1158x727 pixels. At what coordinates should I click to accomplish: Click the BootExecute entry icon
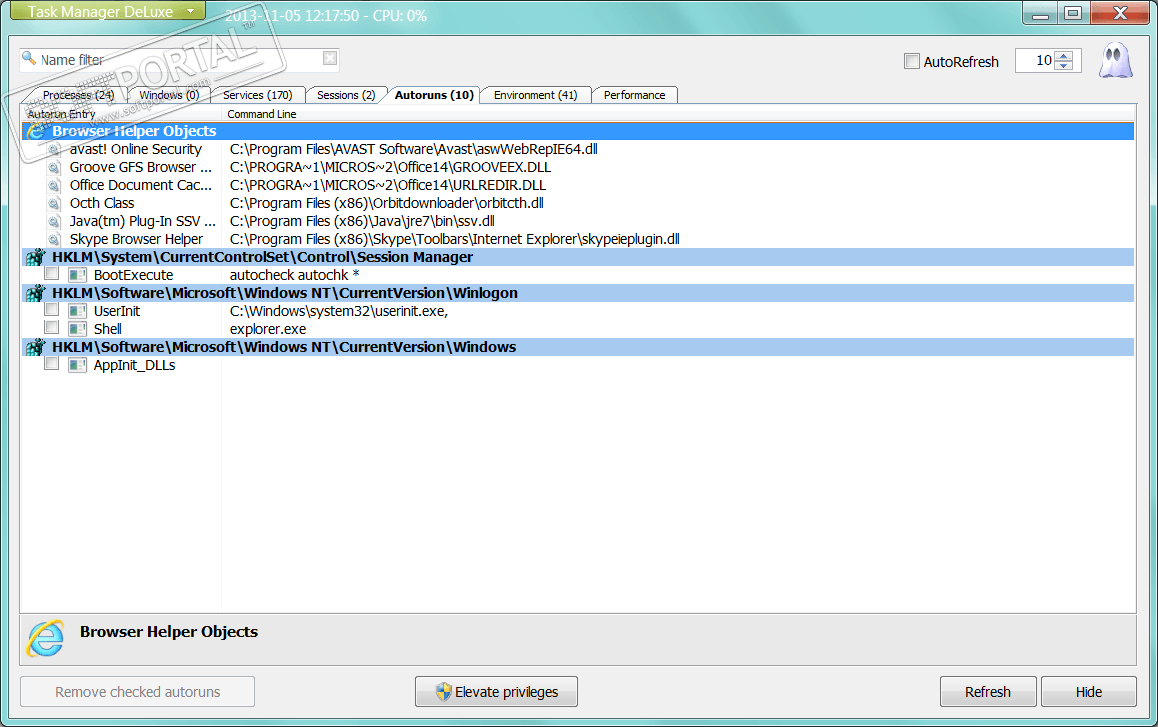click(x=78, y=276)
